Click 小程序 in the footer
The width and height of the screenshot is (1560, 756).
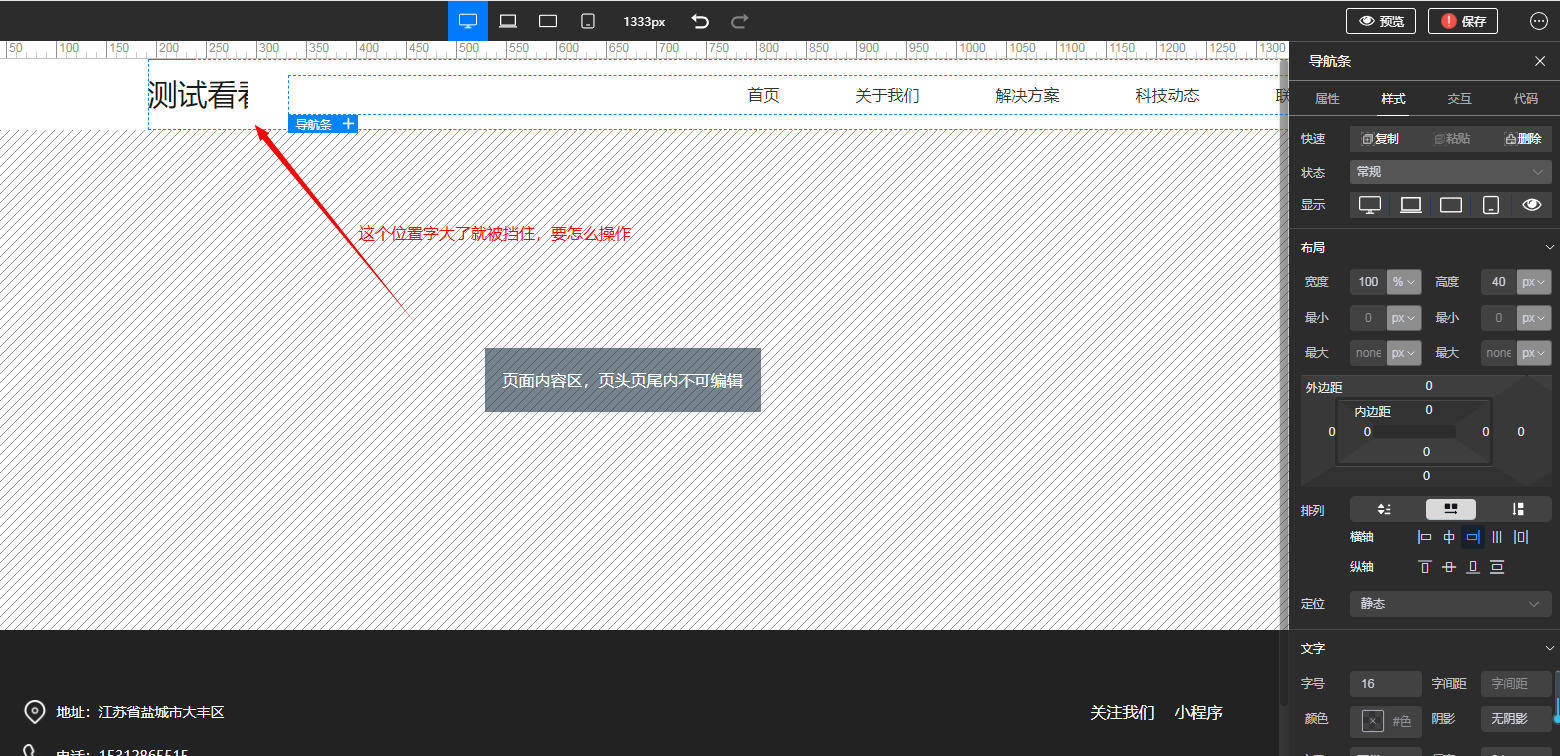(x=1199, y=712)
